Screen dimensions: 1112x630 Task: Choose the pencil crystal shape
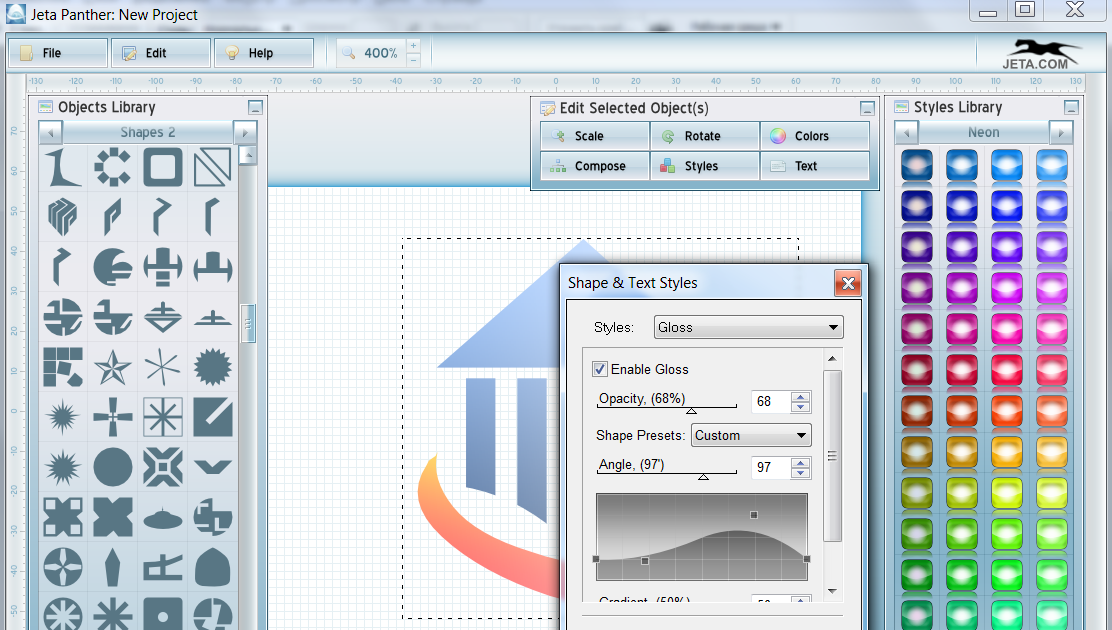(x=113, y=567)
